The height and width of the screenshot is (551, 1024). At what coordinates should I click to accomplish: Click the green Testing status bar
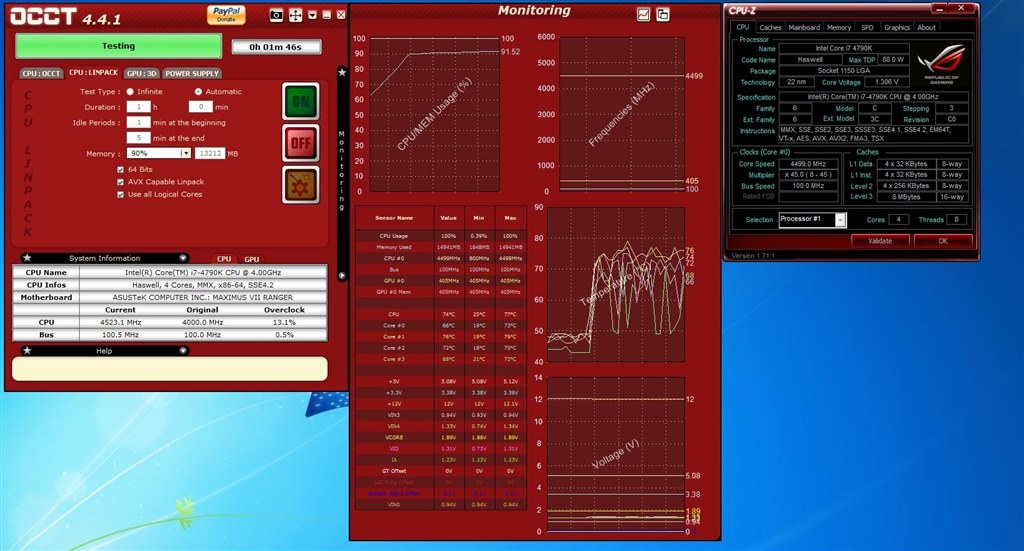tap(118, 46)
